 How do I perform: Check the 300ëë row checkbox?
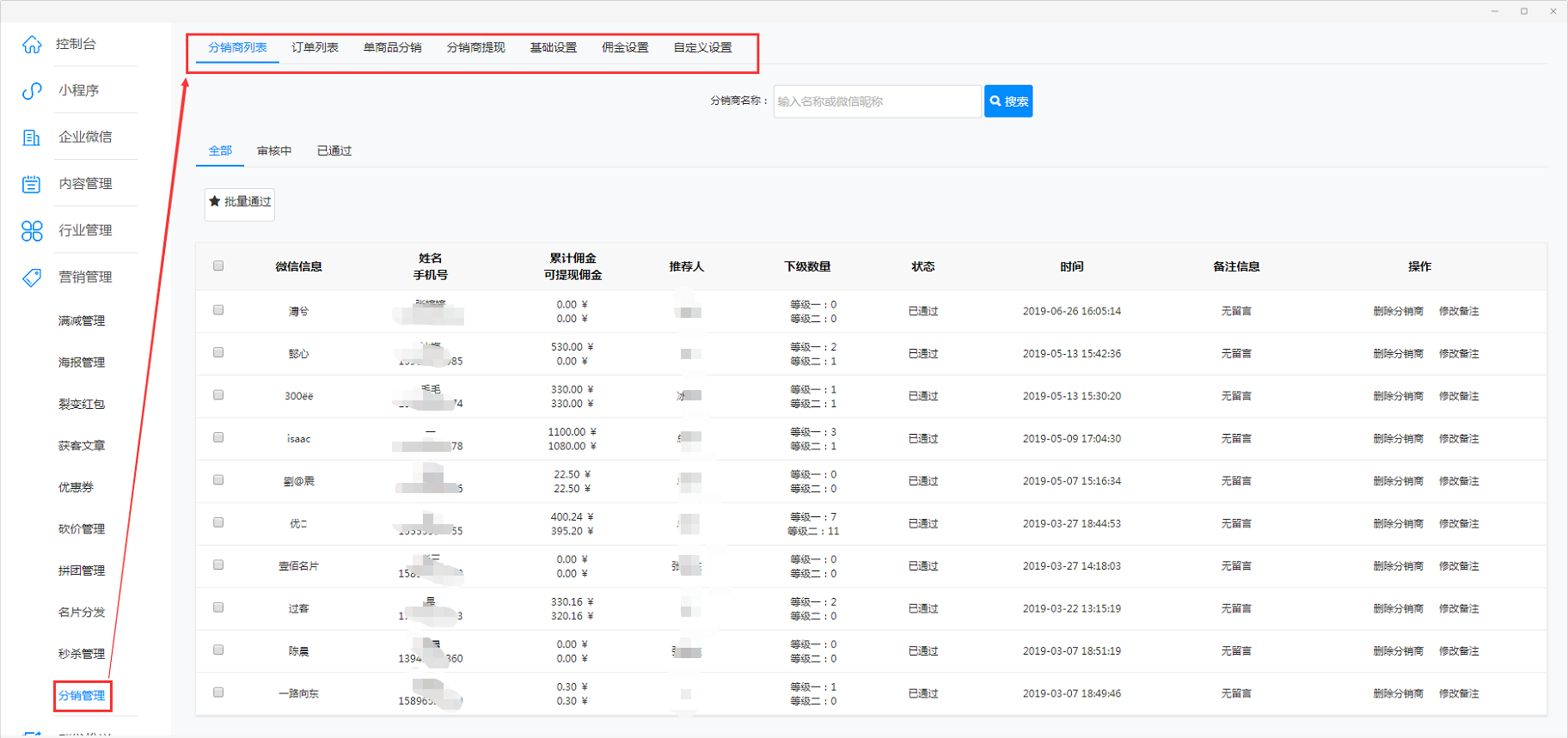point(218,395)
